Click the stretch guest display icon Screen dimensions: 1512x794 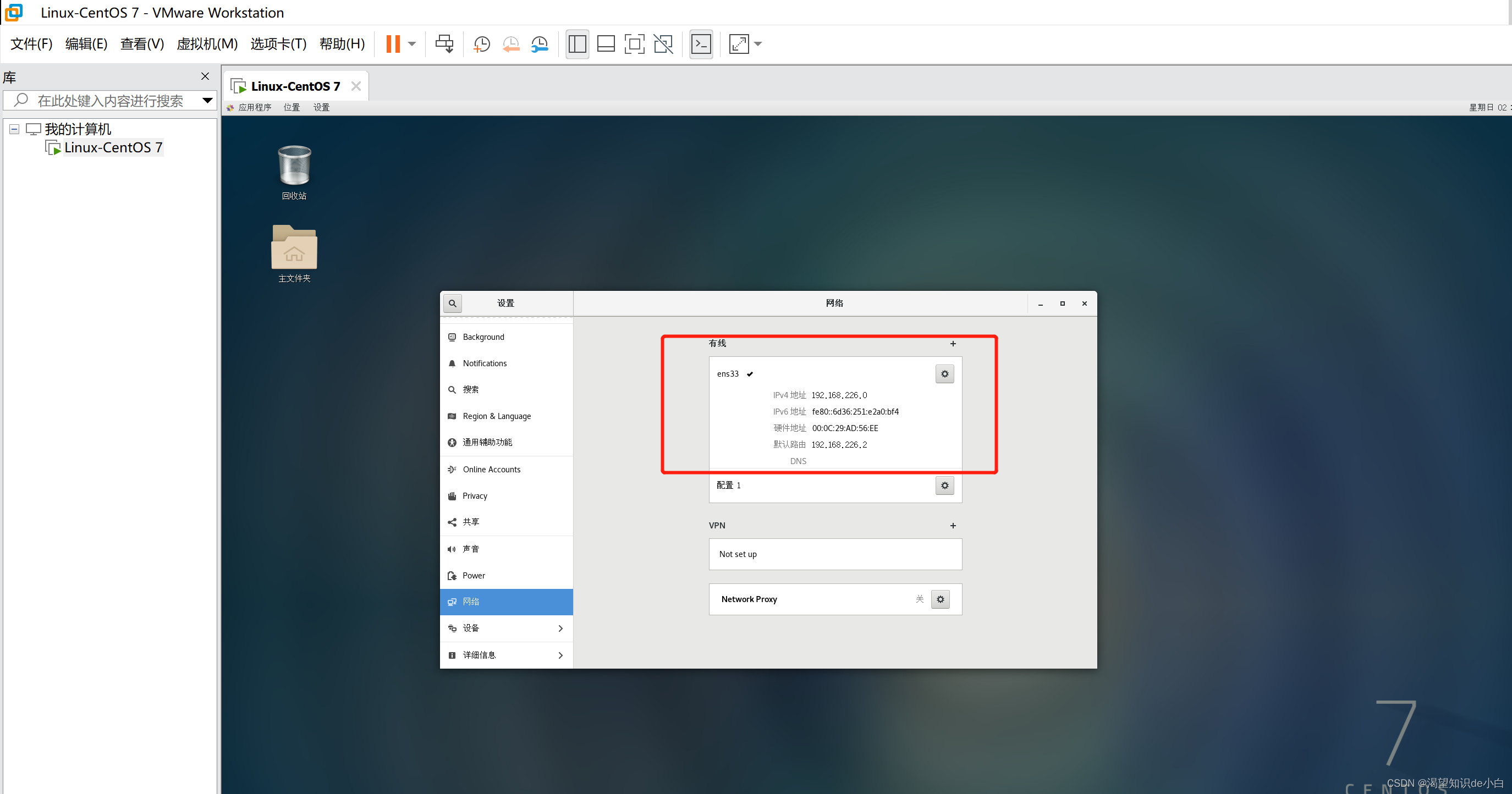739,44
